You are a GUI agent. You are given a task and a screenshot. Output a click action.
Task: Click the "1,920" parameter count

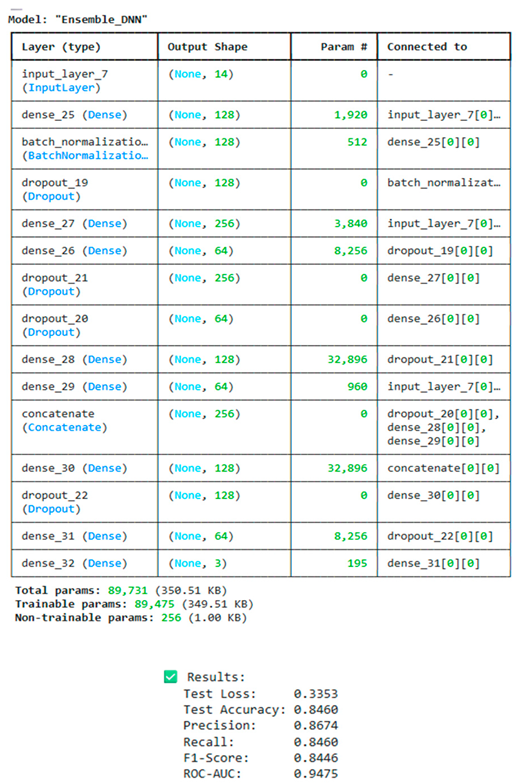350,115
